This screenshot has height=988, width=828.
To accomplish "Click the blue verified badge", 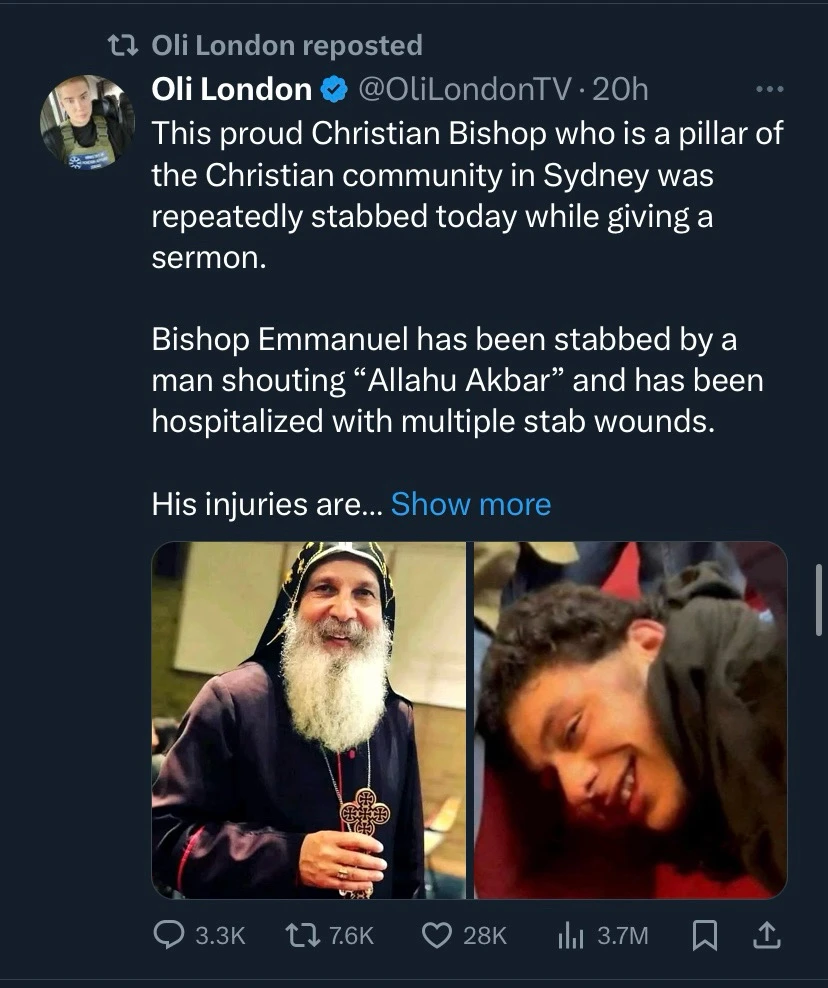I will 335,89.
